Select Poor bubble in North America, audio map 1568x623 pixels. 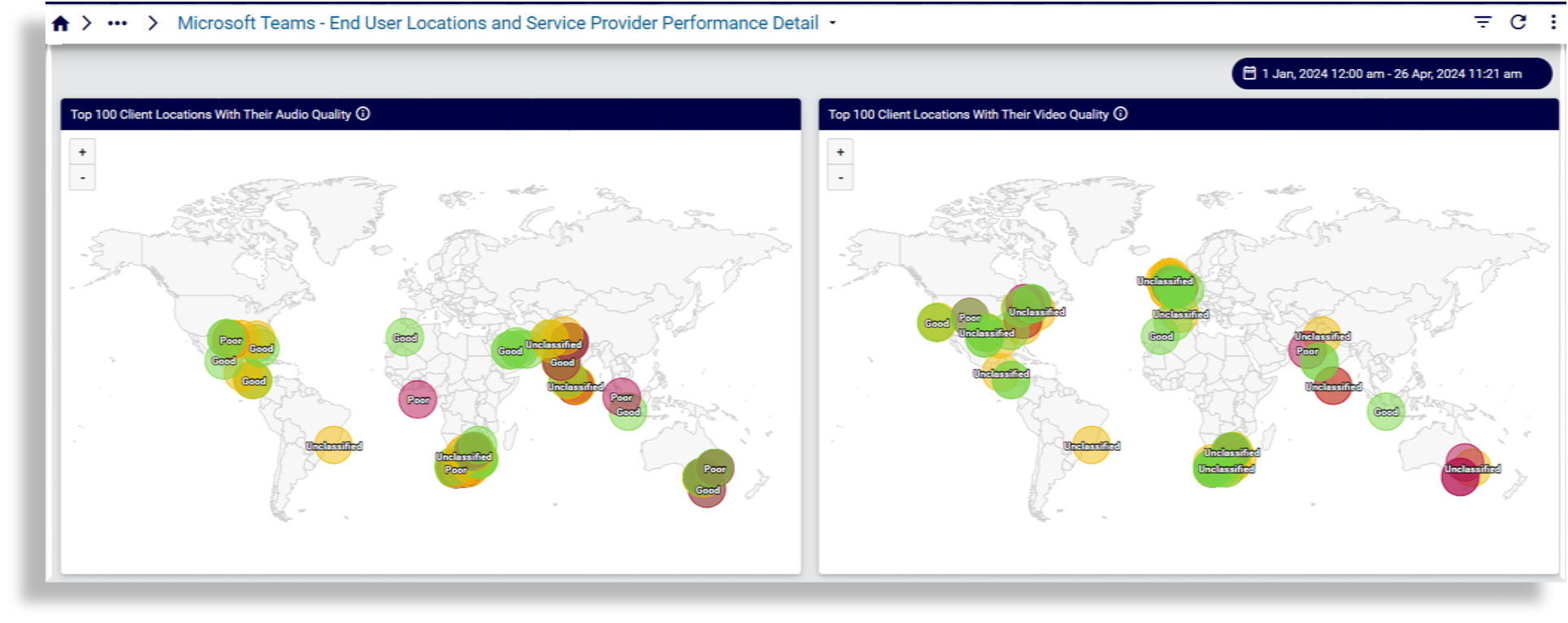[x=230, y=340]
